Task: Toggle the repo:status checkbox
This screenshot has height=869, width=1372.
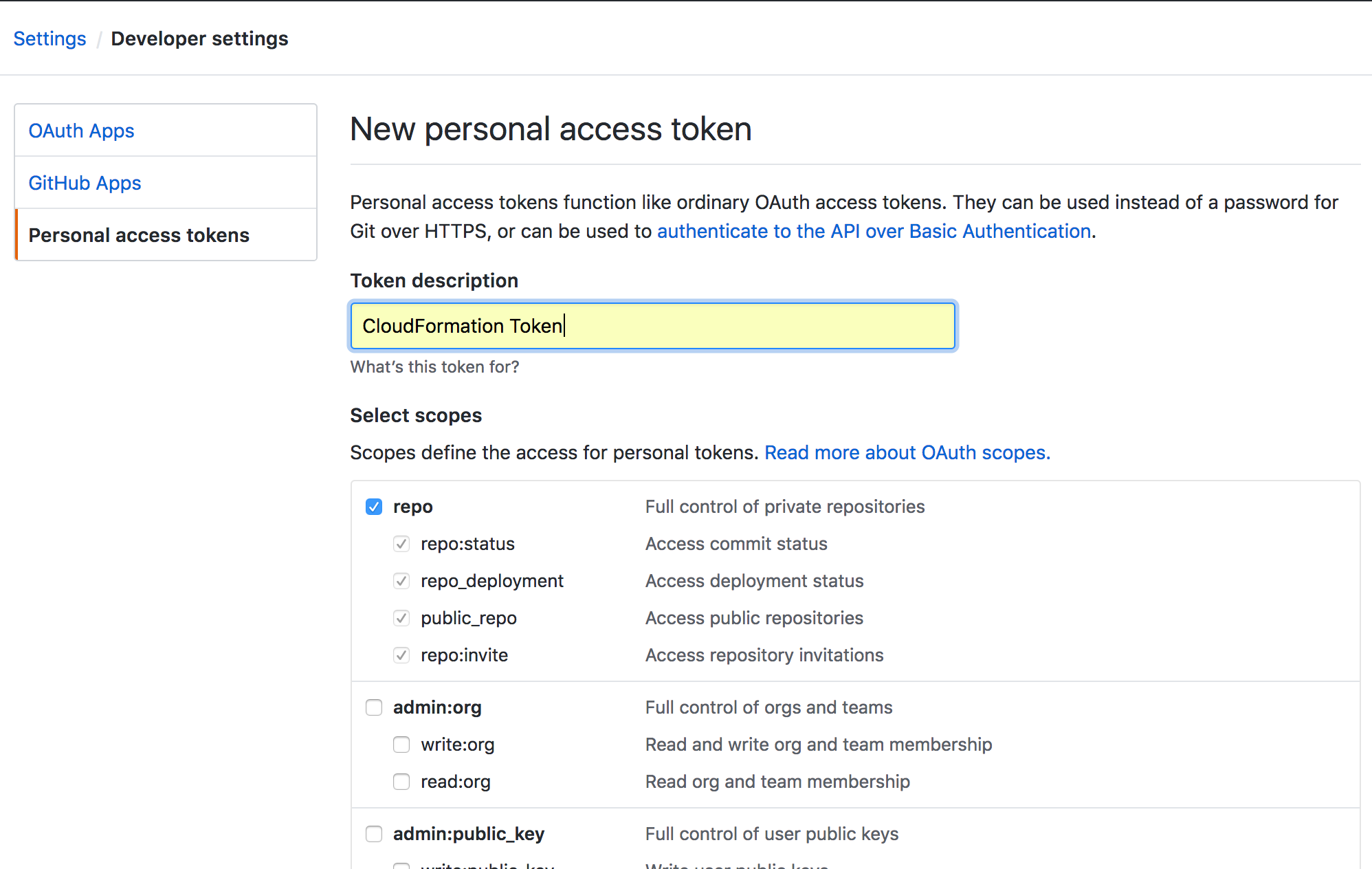Action: click(x=401, y=544)
